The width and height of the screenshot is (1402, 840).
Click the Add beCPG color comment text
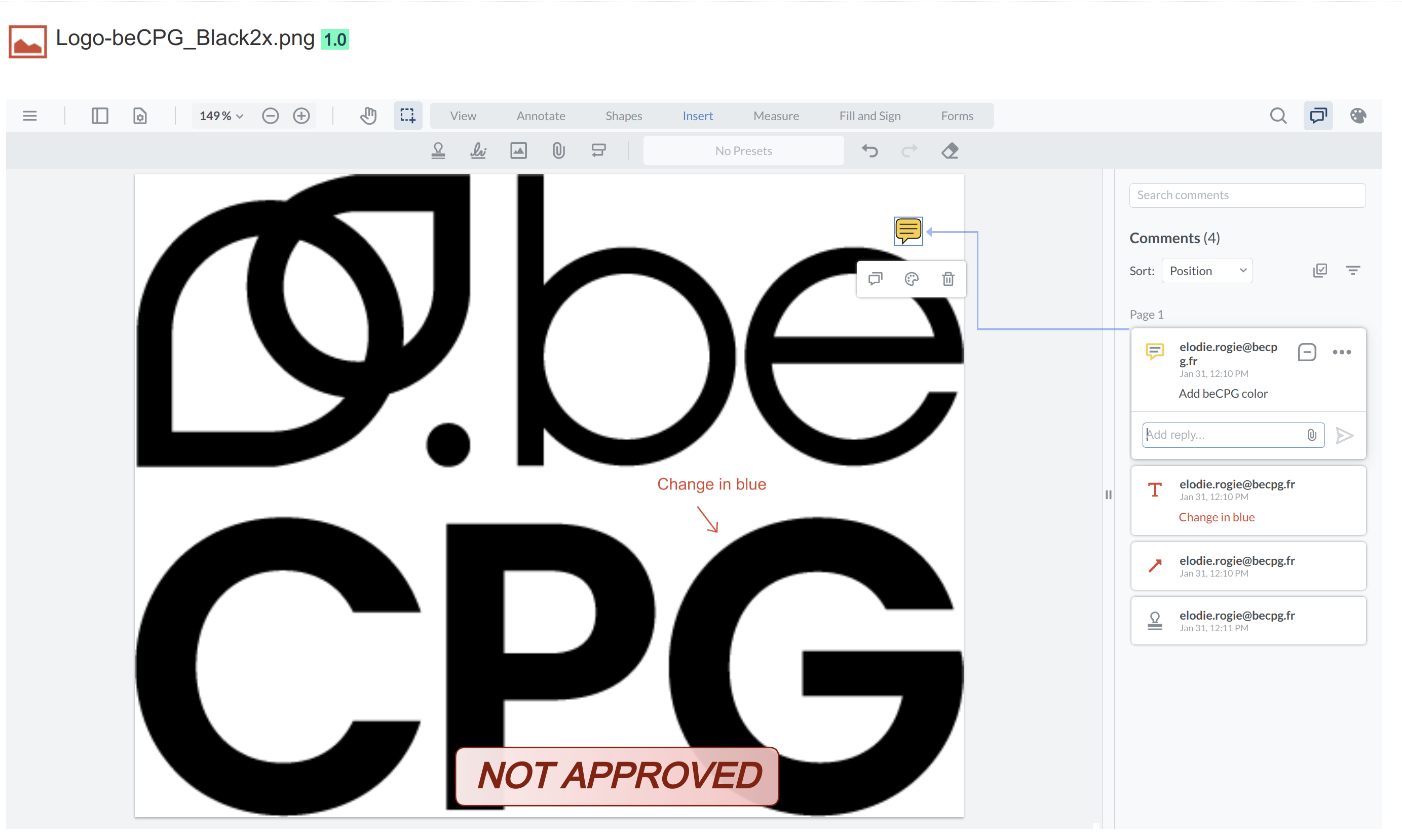pyautogui.click(x=1223, y=393)
